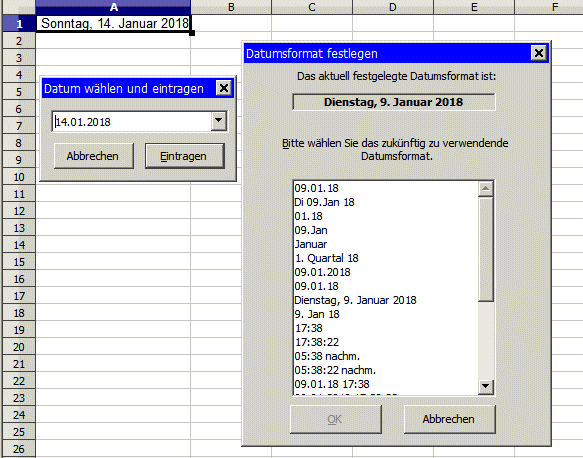The height and width of the screenshot is (458, 583).
Task: Click into the 14.01.2018 date input field
Action: 132,122
